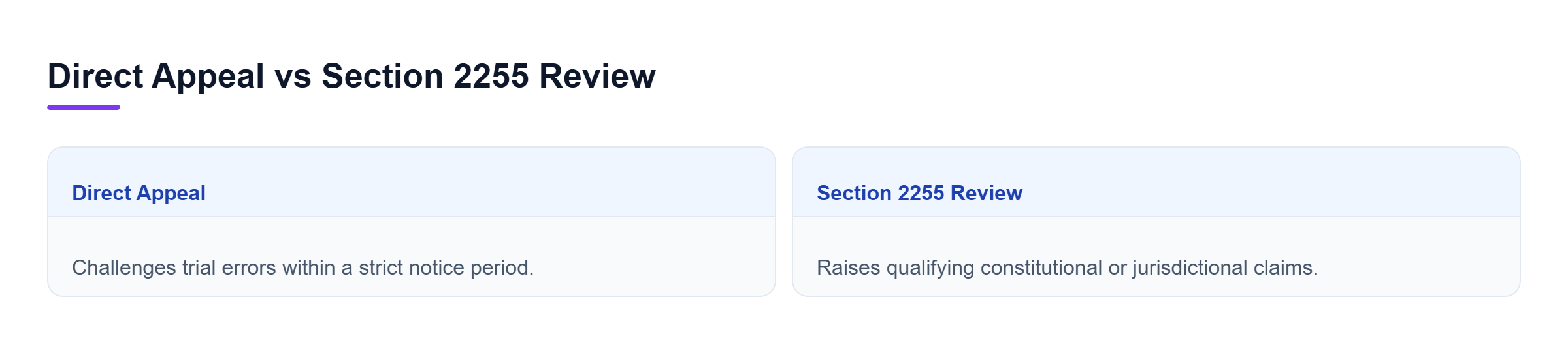This screenshot has height=344, width=1568.
Task: Click the Direct Appeal description sentence
Action: coord(303,267)
